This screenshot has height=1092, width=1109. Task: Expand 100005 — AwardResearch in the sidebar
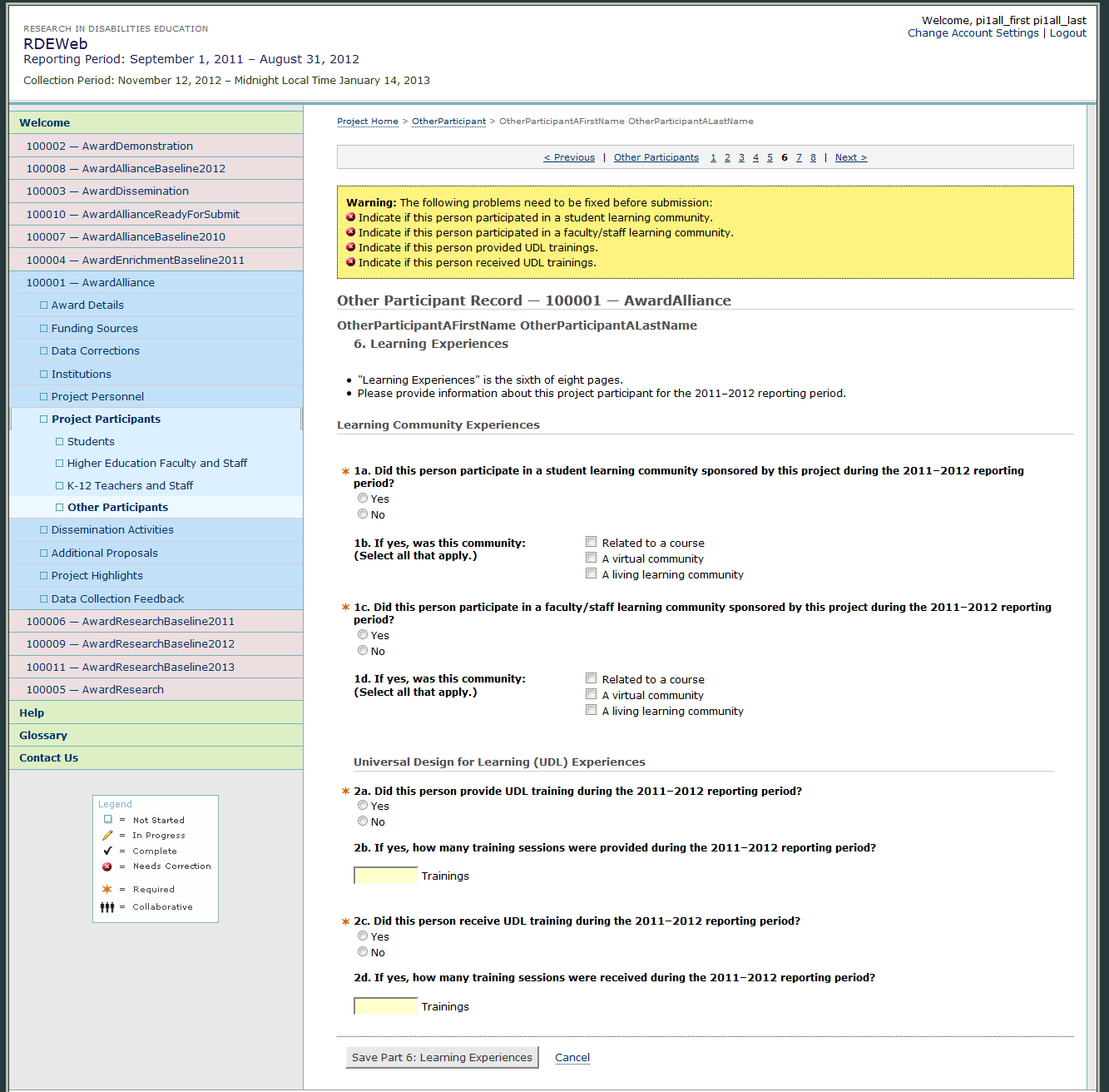coord(95,690)
